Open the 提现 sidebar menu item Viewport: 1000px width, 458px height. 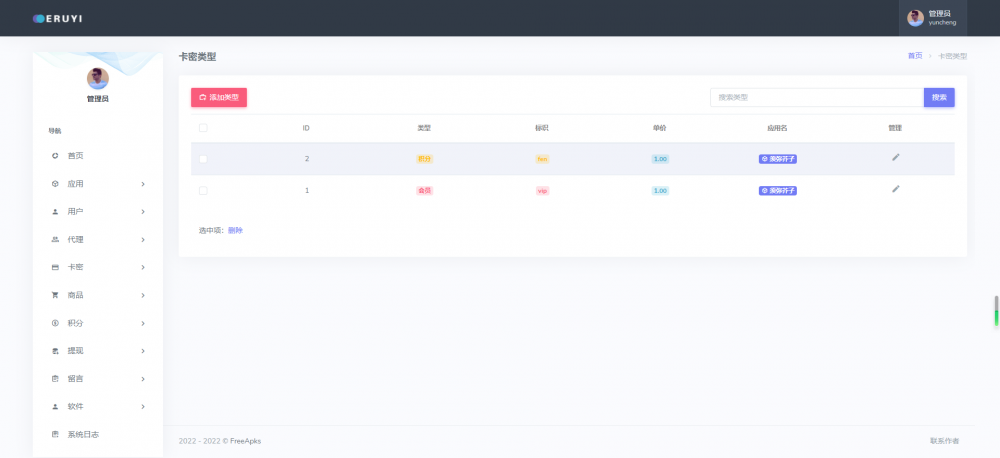coord(76,351)
